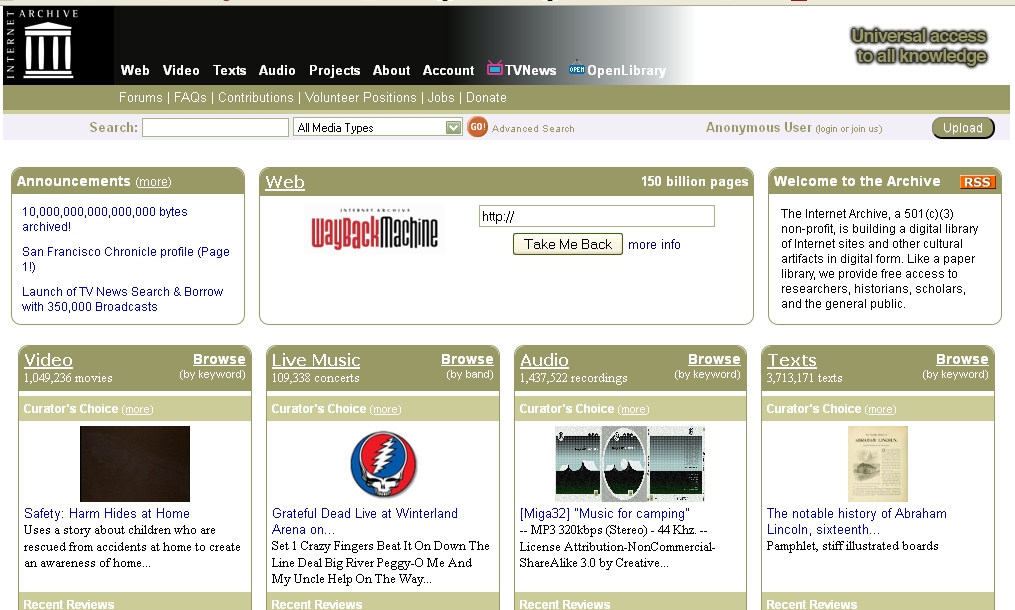Open the Jobs link
This screenshot has width=1015, height=610.
coord(441,98)
